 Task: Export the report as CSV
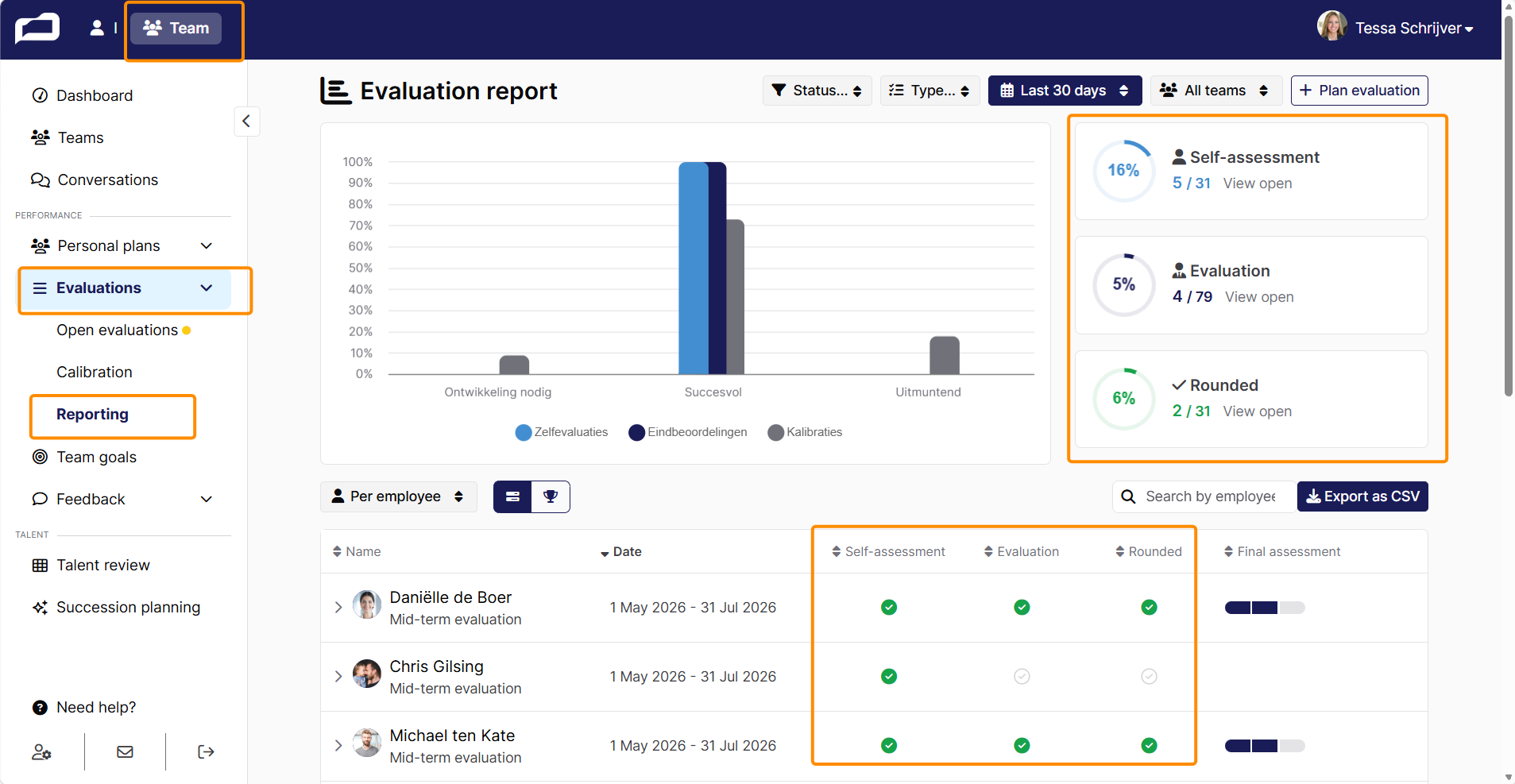pyautogui.click(x=1362, y=496)
